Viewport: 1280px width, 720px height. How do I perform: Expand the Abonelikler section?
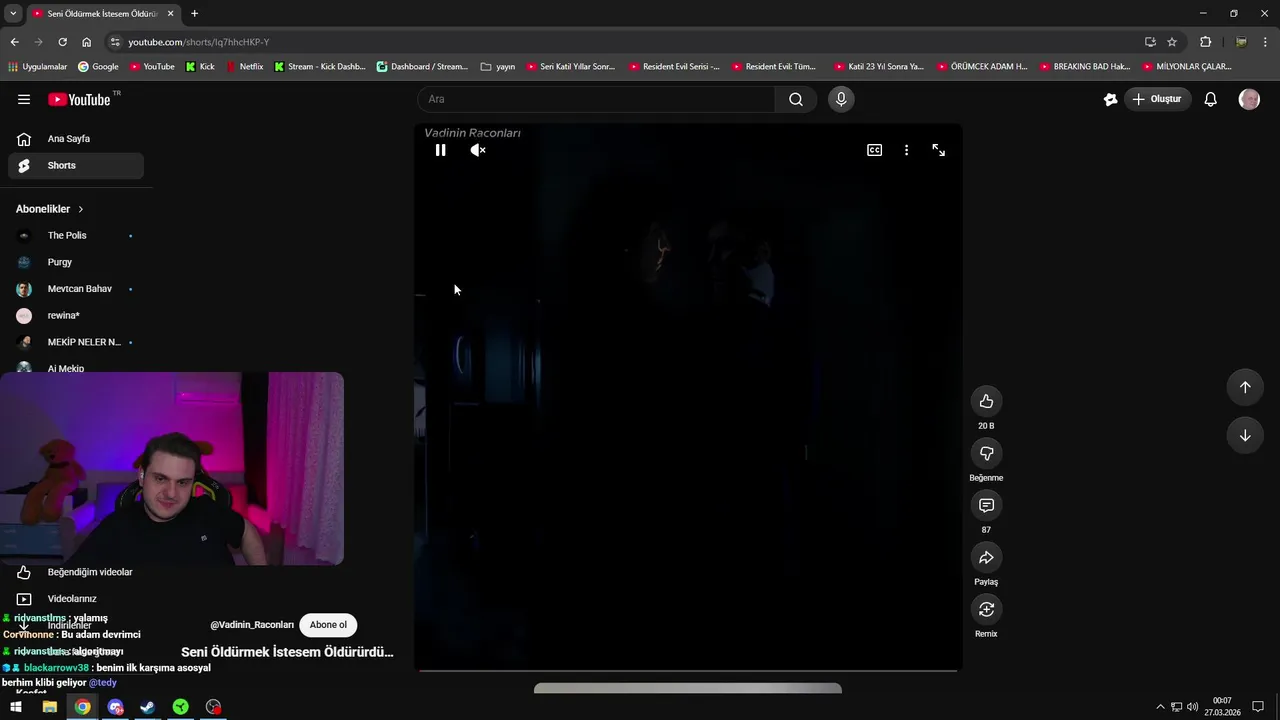50,209
